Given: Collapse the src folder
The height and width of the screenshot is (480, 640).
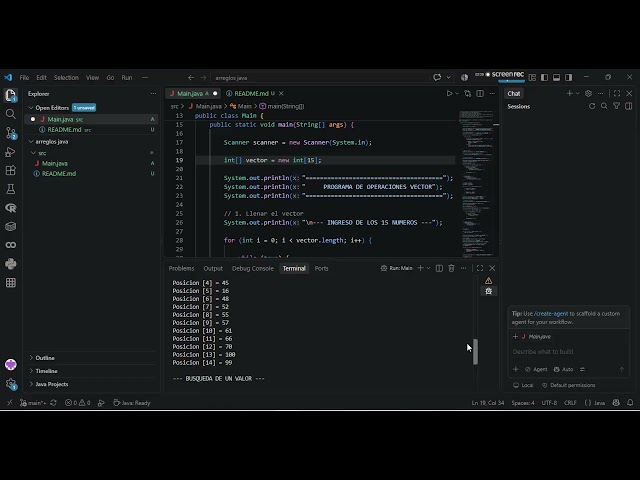Looking at the screenshot, I should pyautogui.click(x=33, y=153).
